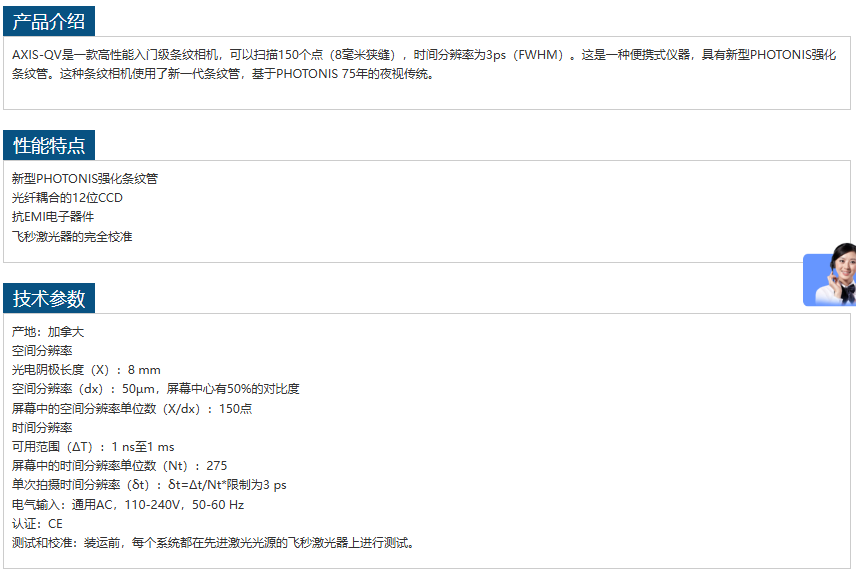This screenshot has width=856, height=570.
Task: Click the 时间分辨率 subheading text
Action: point(42,428)
